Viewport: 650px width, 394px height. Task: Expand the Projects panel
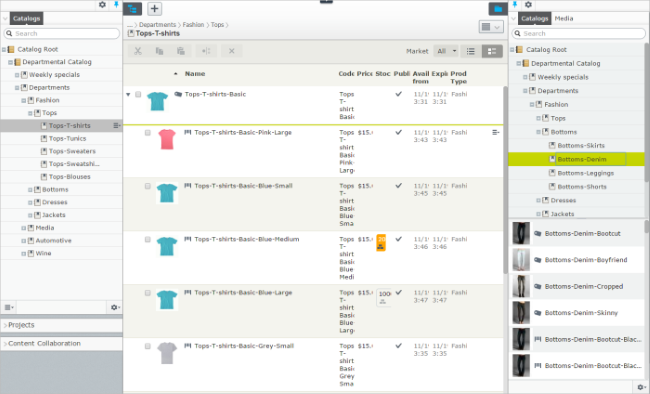pyautogui.click(x=62, y=325)
